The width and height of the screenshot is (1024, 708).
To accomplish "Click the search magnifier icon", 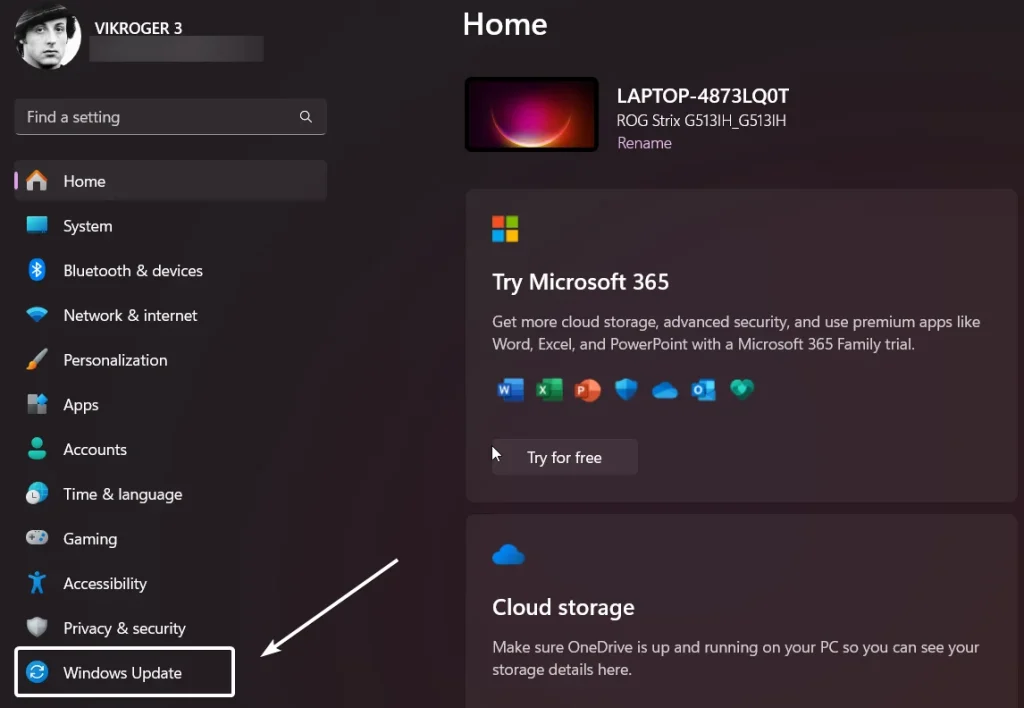I will tap(306, 116).
